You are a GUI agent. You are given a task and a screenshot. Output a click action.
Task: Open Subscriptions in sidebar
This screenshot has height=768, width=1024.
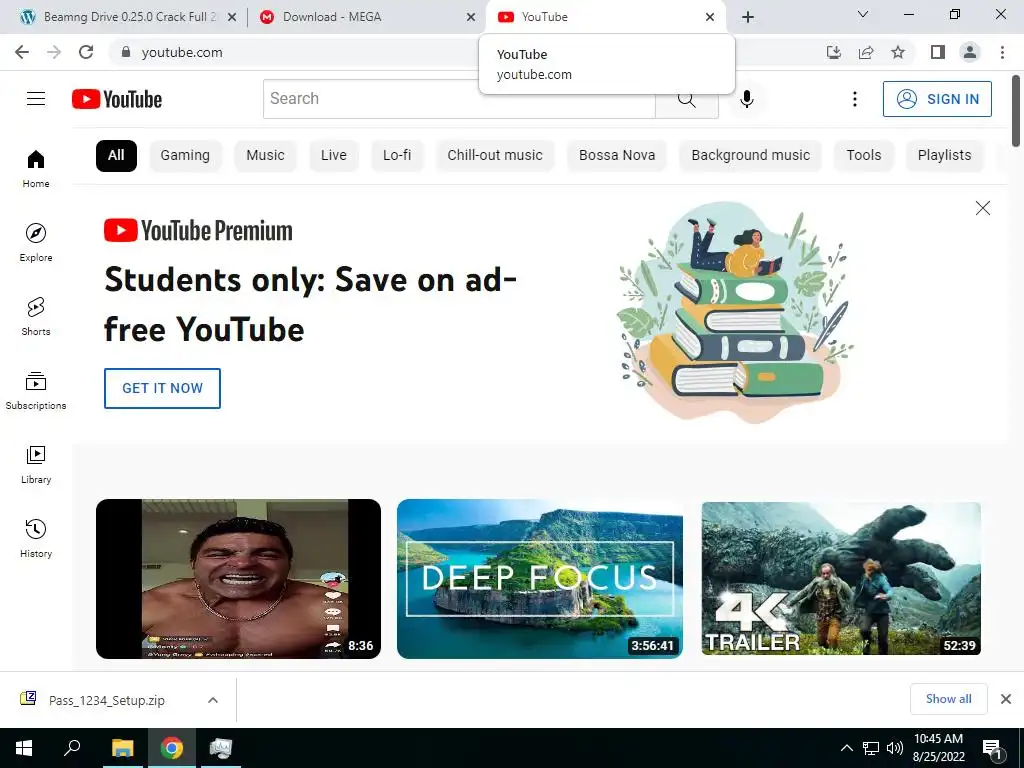[x=36, y=391]
